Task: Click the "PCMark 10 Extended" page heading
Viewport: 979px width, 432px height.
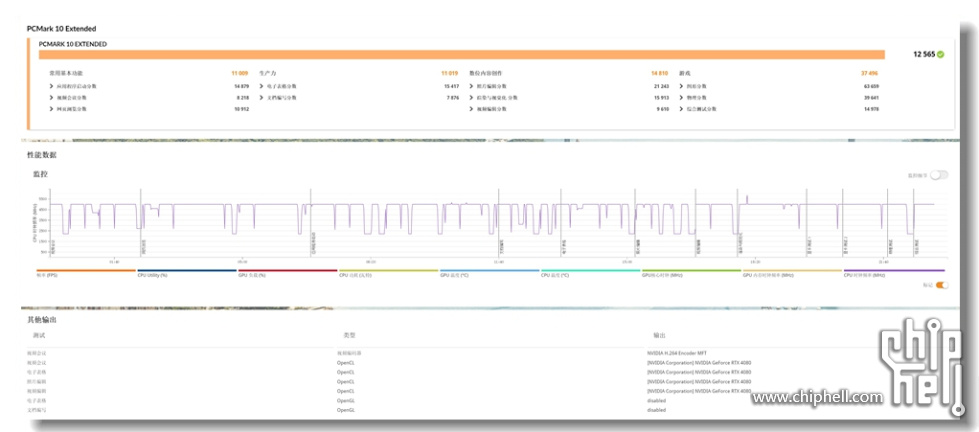Action: coord(61,29)
